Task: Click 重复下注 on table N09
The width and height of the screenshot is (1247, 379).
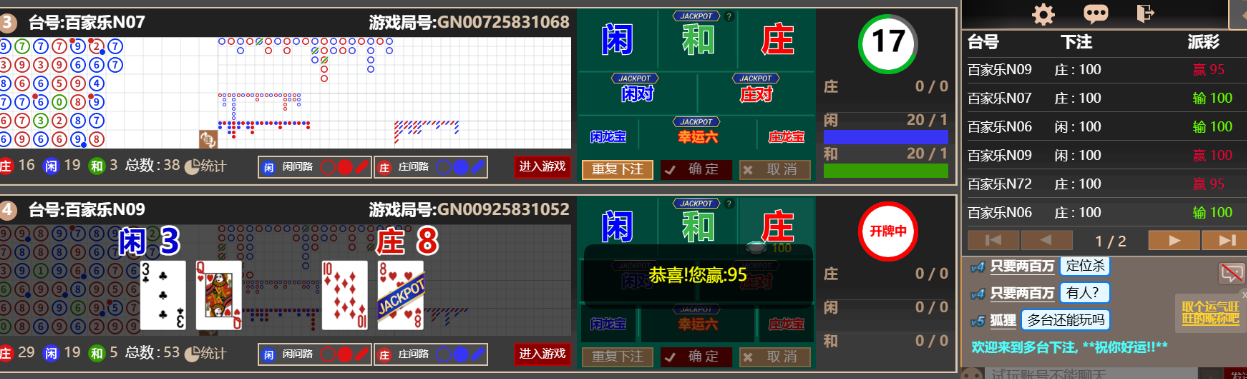Action: tap(617, 357)
